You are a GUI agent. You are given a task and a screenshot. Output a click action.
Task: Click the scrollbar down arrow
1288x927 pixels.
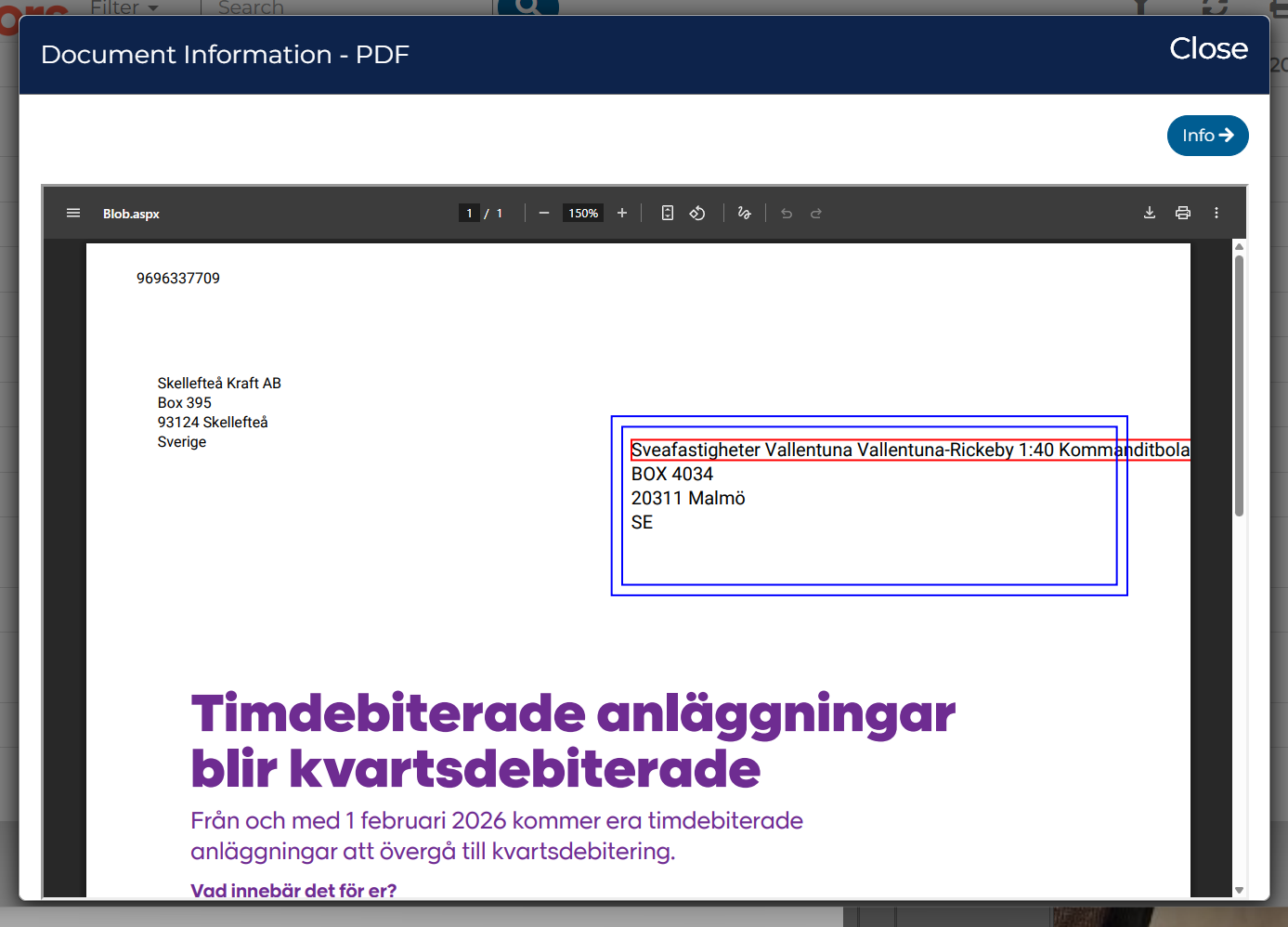click(1239, 890)
